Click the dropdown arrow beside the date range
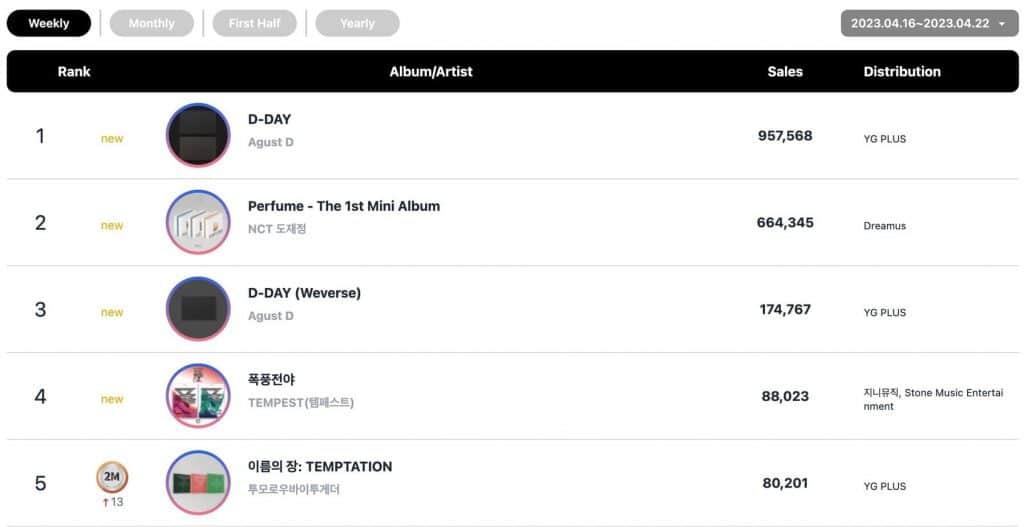Screen dimensions: 1024x527 point(1002,23)
